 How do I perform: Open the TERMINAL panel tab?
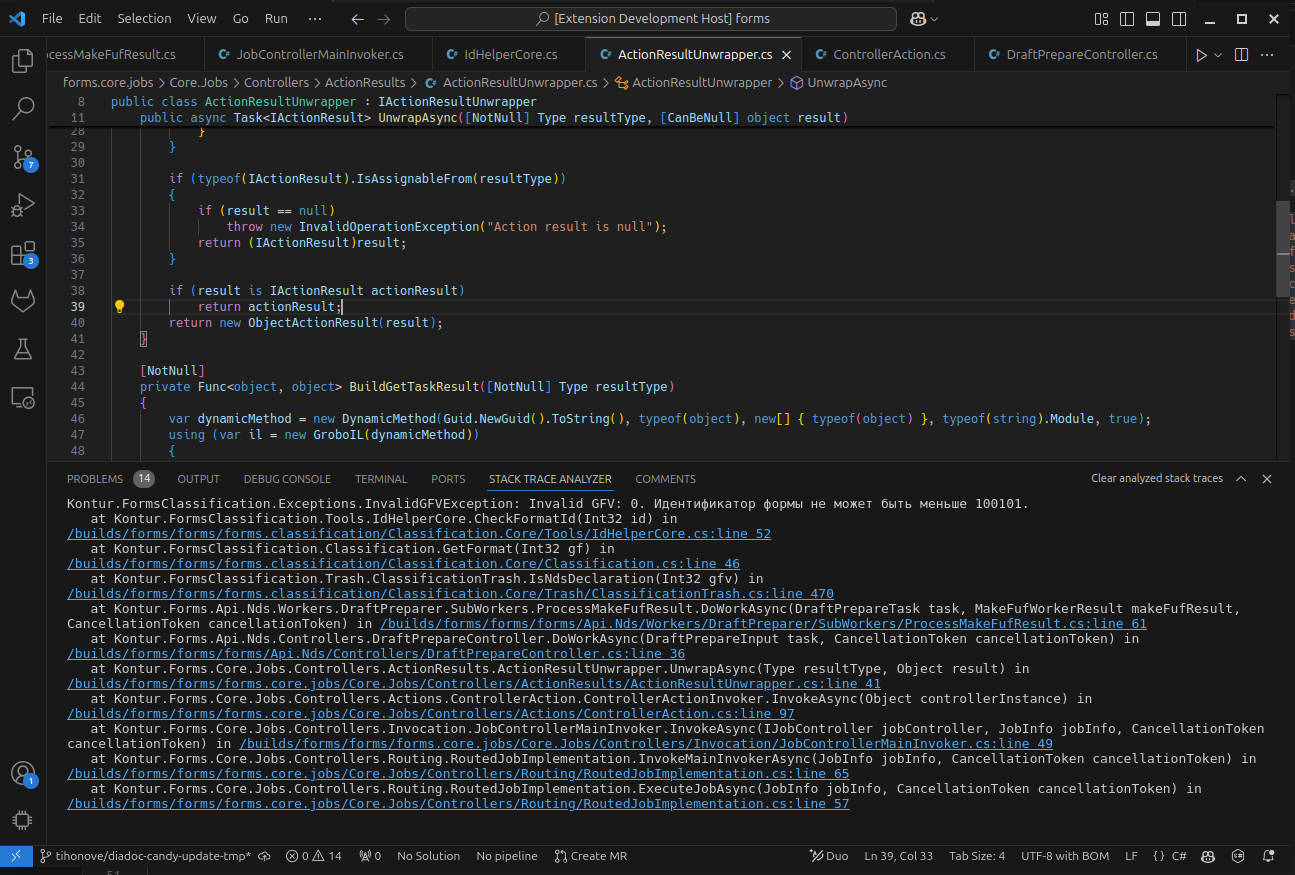(x=381, y=479)
